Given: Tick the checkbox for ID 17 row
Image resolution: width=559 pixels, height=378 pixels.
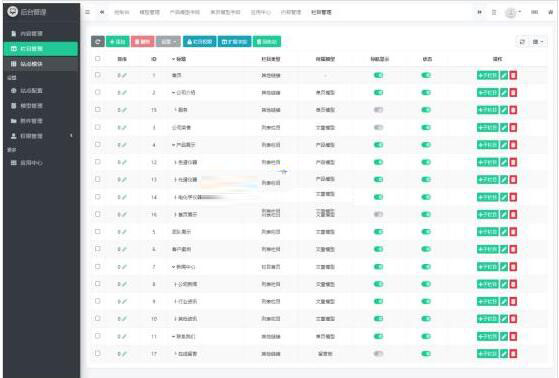Looking at the screenshot, I should 98,353.
